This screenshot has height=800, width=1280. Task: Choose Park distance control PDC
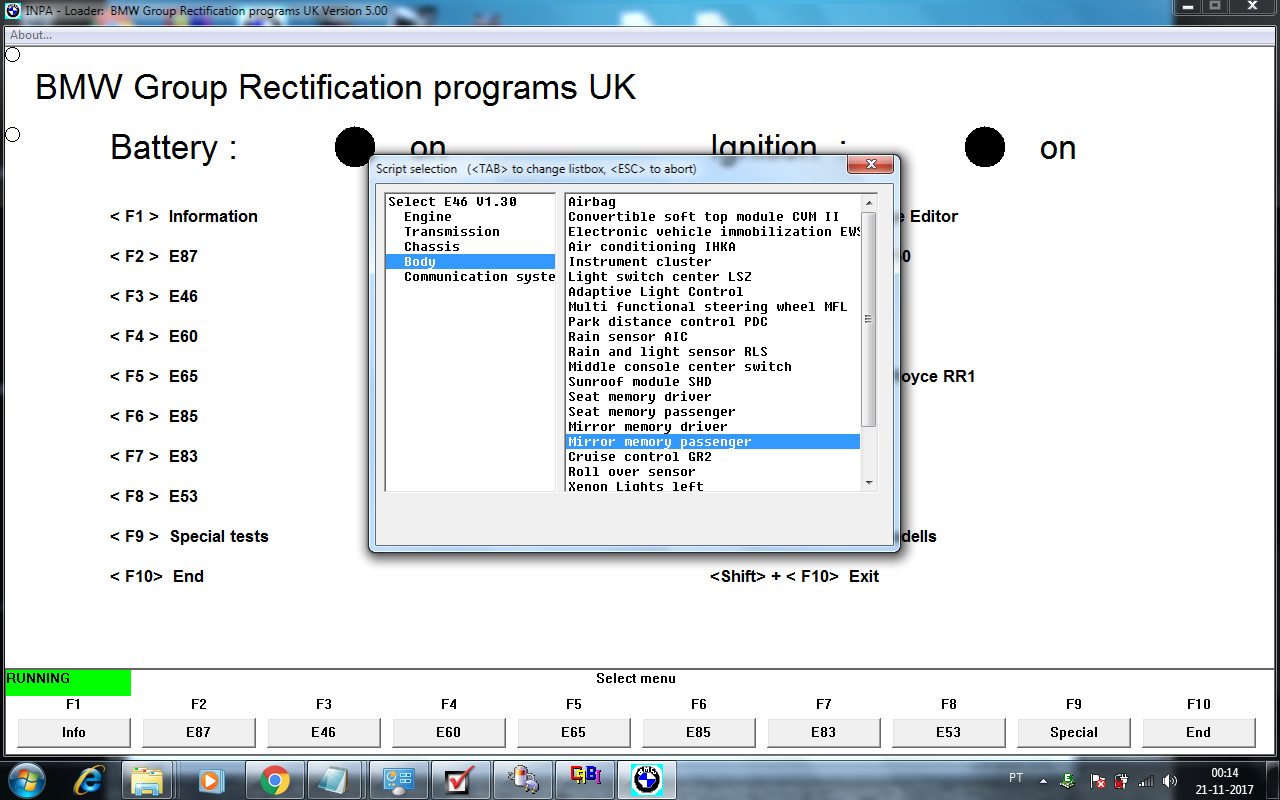tap(712, 322)
